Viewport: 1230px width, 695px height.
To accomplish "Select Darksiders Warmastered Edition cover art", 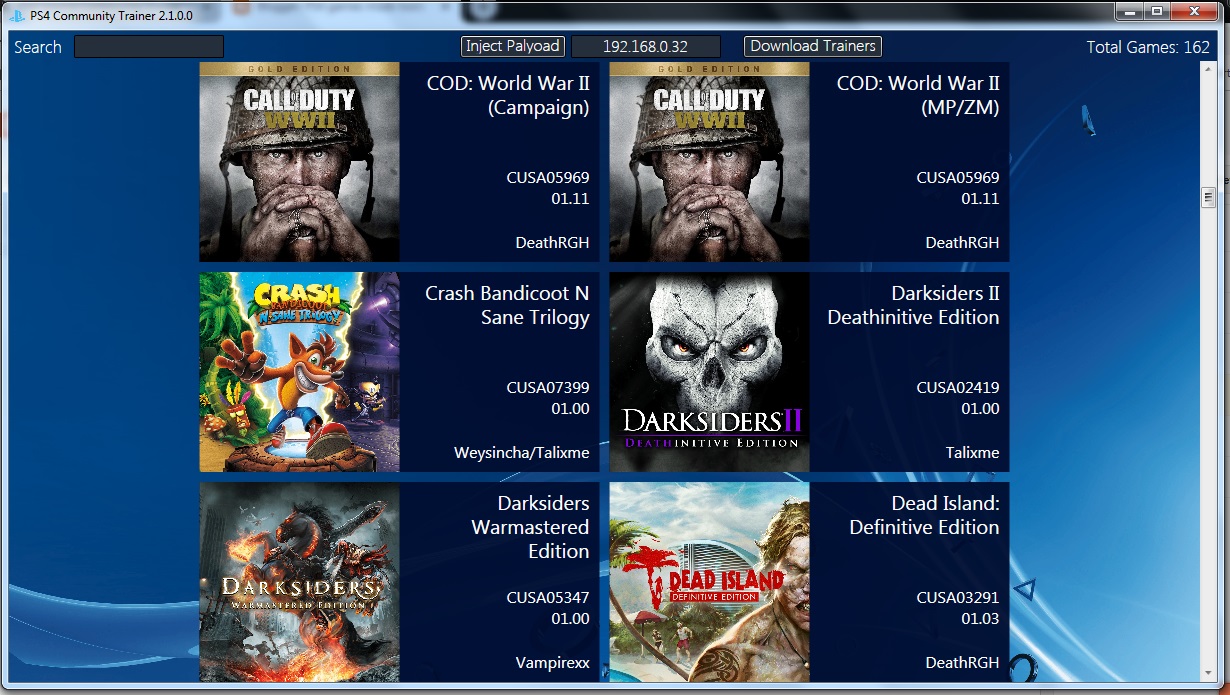I will tap(299, 582).
